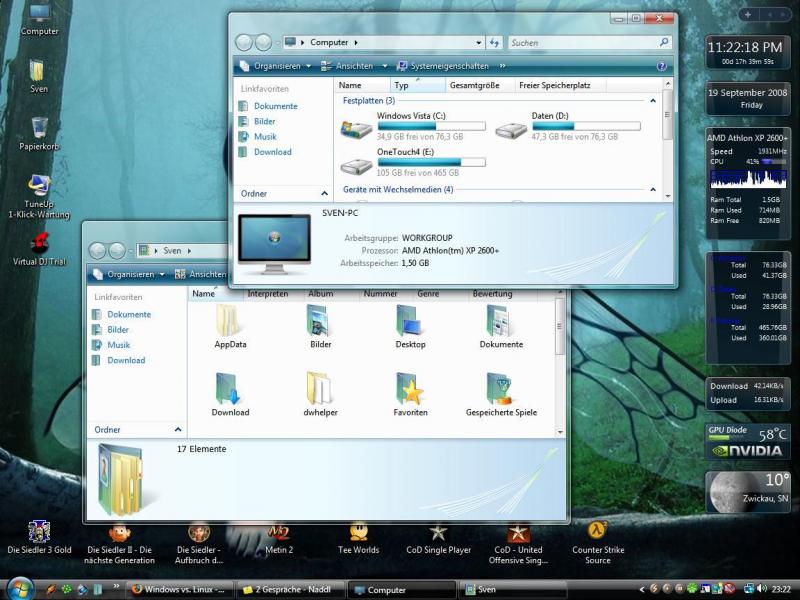
Task: Collapse the Festplatten (3) group
Action: pos(653,101)
